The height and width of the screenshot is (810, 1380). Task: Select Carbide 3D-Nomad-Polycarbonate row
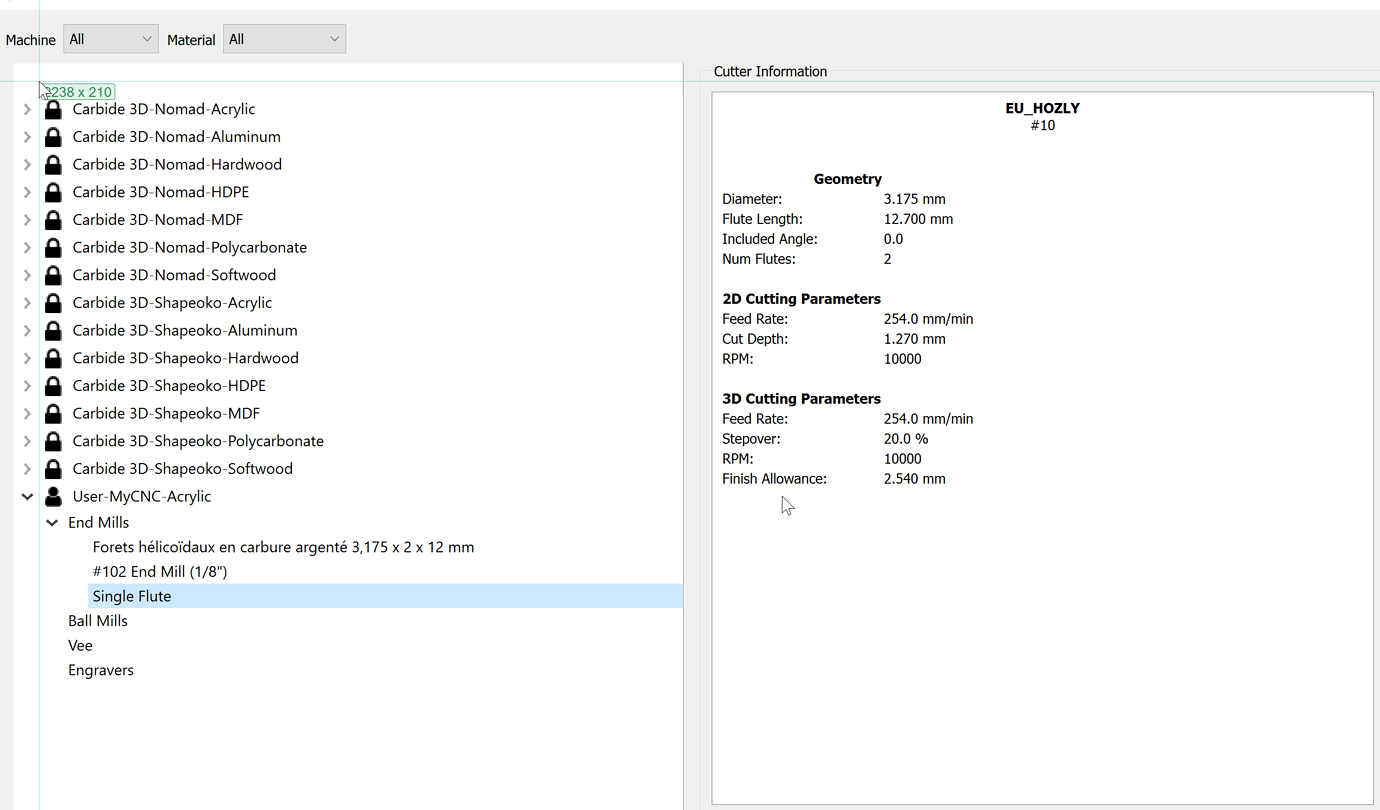pyautogui.click(x=190, y=247)
